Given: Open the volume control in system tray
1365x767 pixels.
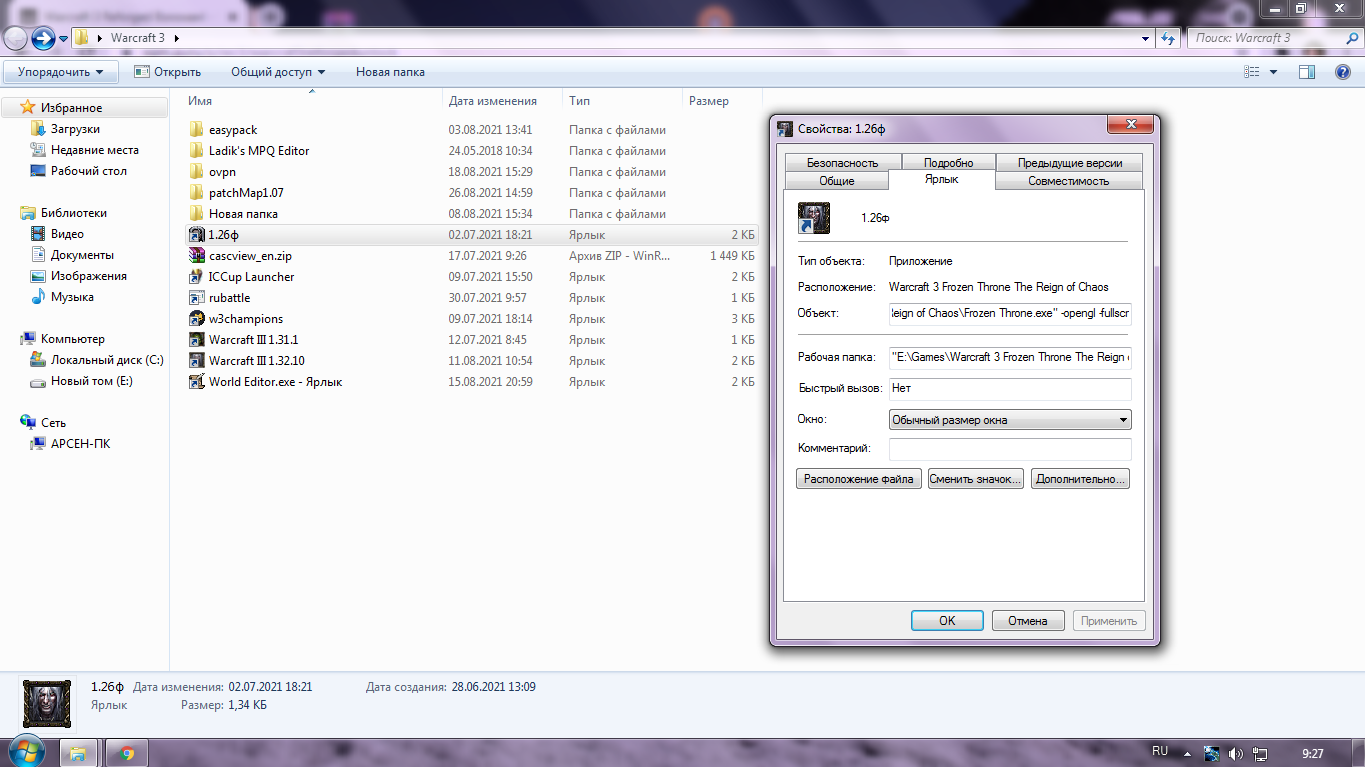Looking at the screenshot, I should [1236, 753].
